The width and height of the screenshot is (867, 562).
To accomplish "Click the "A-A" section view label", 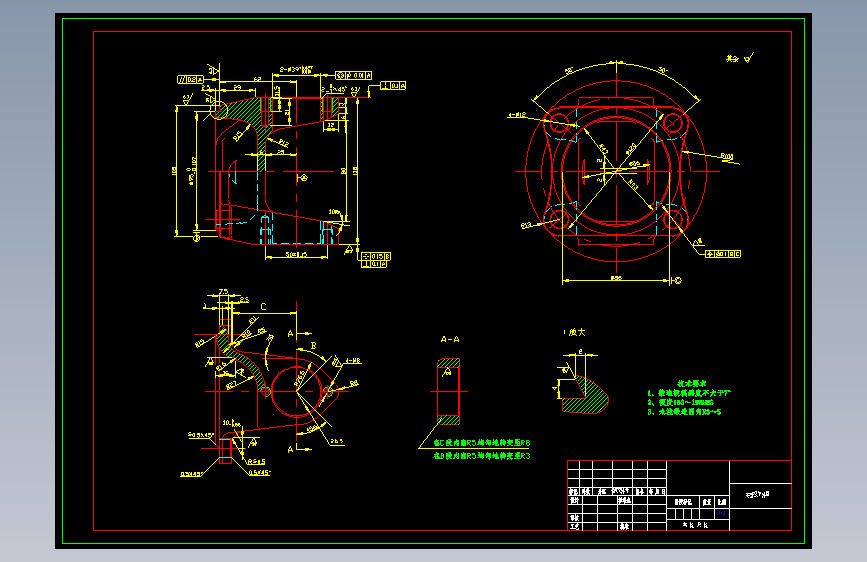I will [450, 339].
